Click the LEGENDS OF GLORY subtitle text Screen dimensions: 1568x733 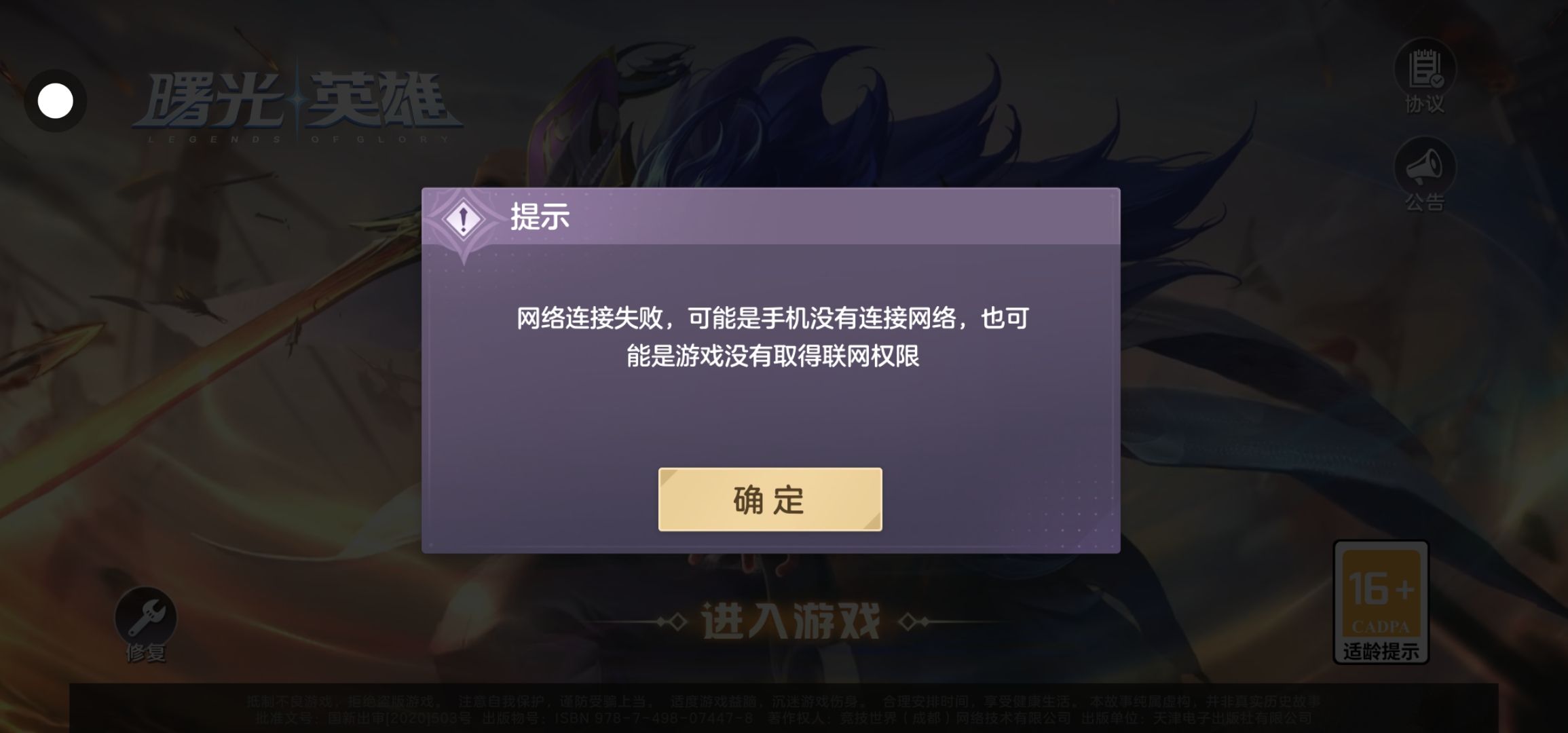pos(299,139)
